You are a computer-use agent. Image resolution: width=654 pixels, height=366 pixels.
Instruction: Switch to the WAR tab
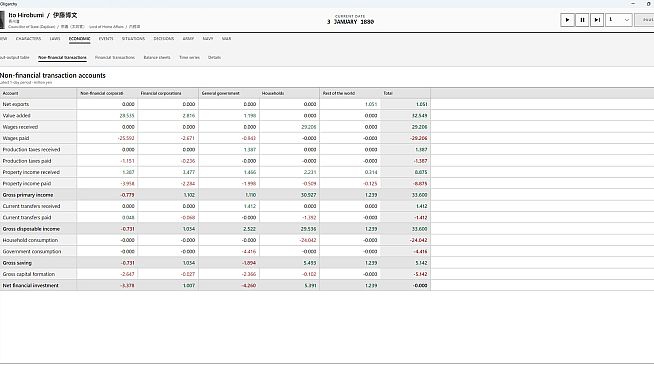click(226, 39)
